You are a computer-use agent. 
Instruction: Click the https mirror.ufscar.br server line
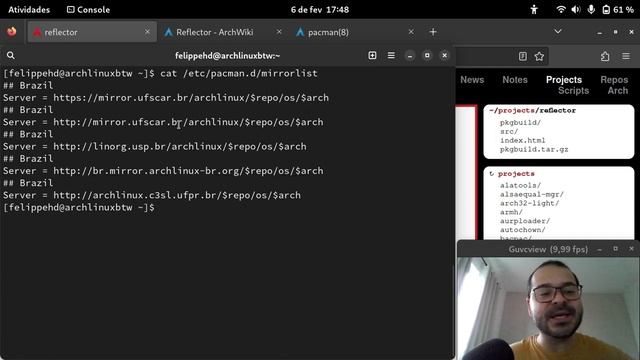click(166, 98)
